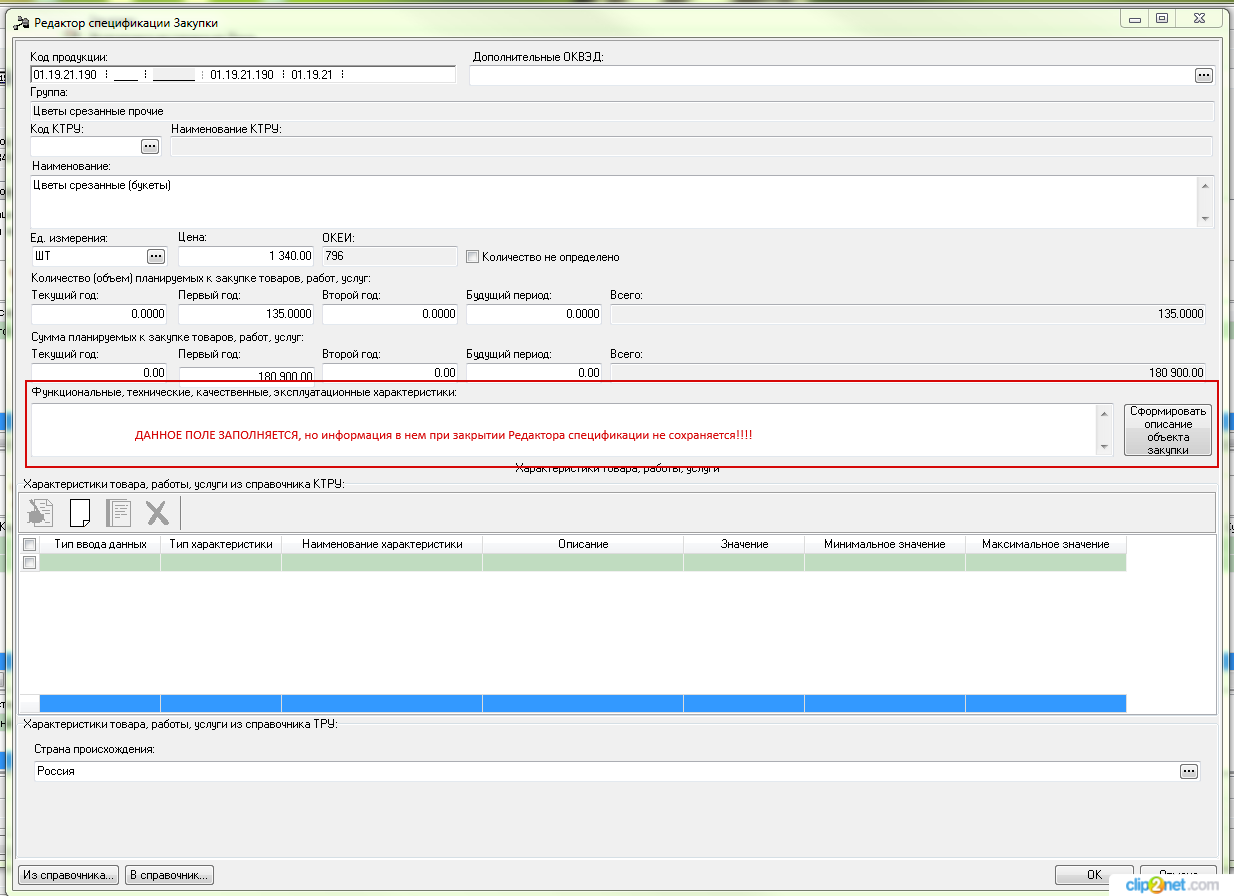
Task: Tick the first row checkbox in characteristics table
Action: point(30,563)
